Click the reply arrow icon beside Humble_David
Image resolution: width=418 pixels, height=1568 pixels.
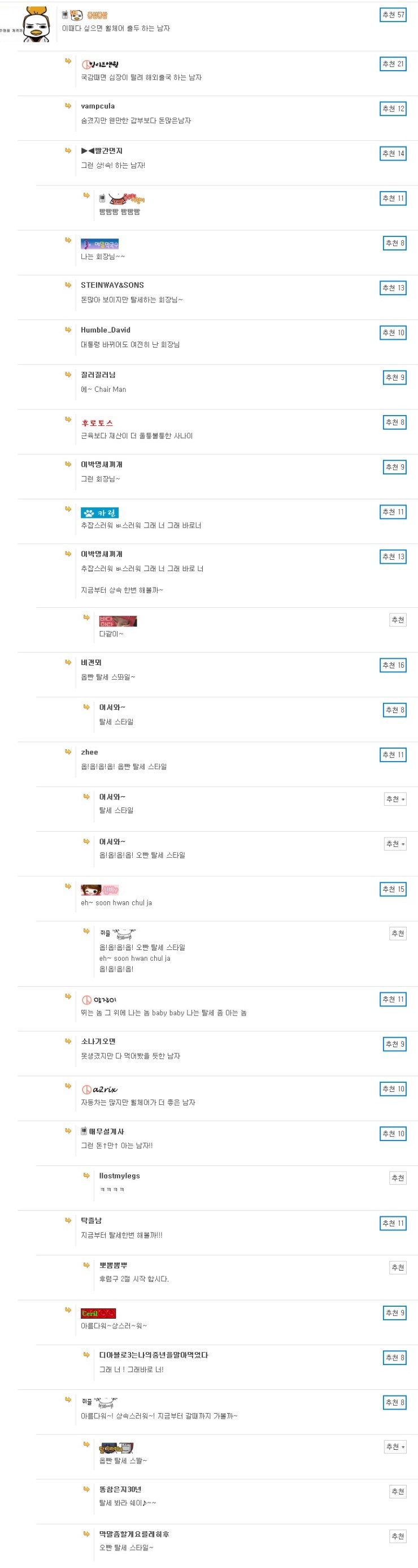tap(68, 330)
